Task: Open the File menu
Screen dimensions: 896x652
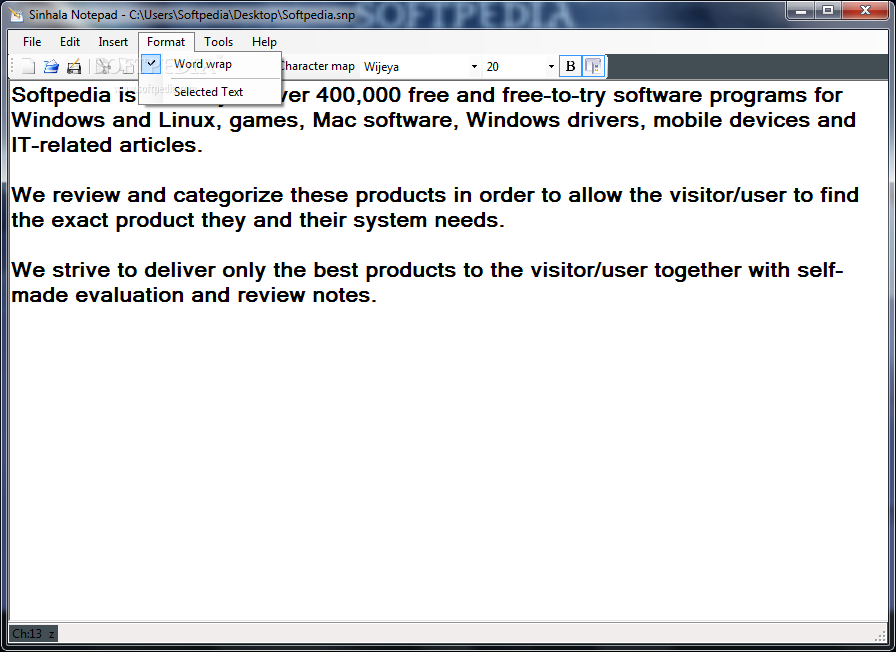Action: [x=32, y=42]
